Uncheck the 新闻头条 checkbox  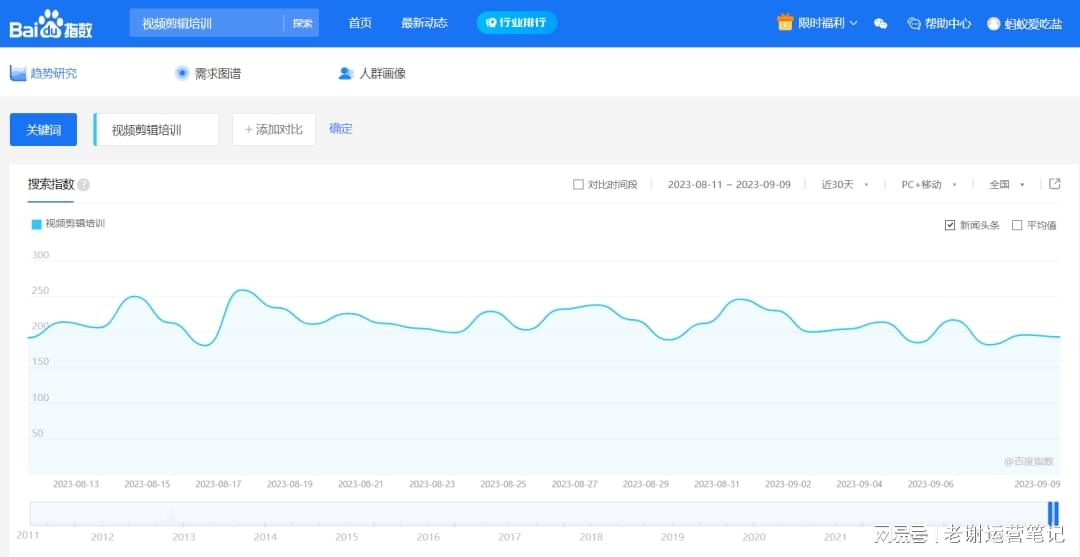(950, 225)
